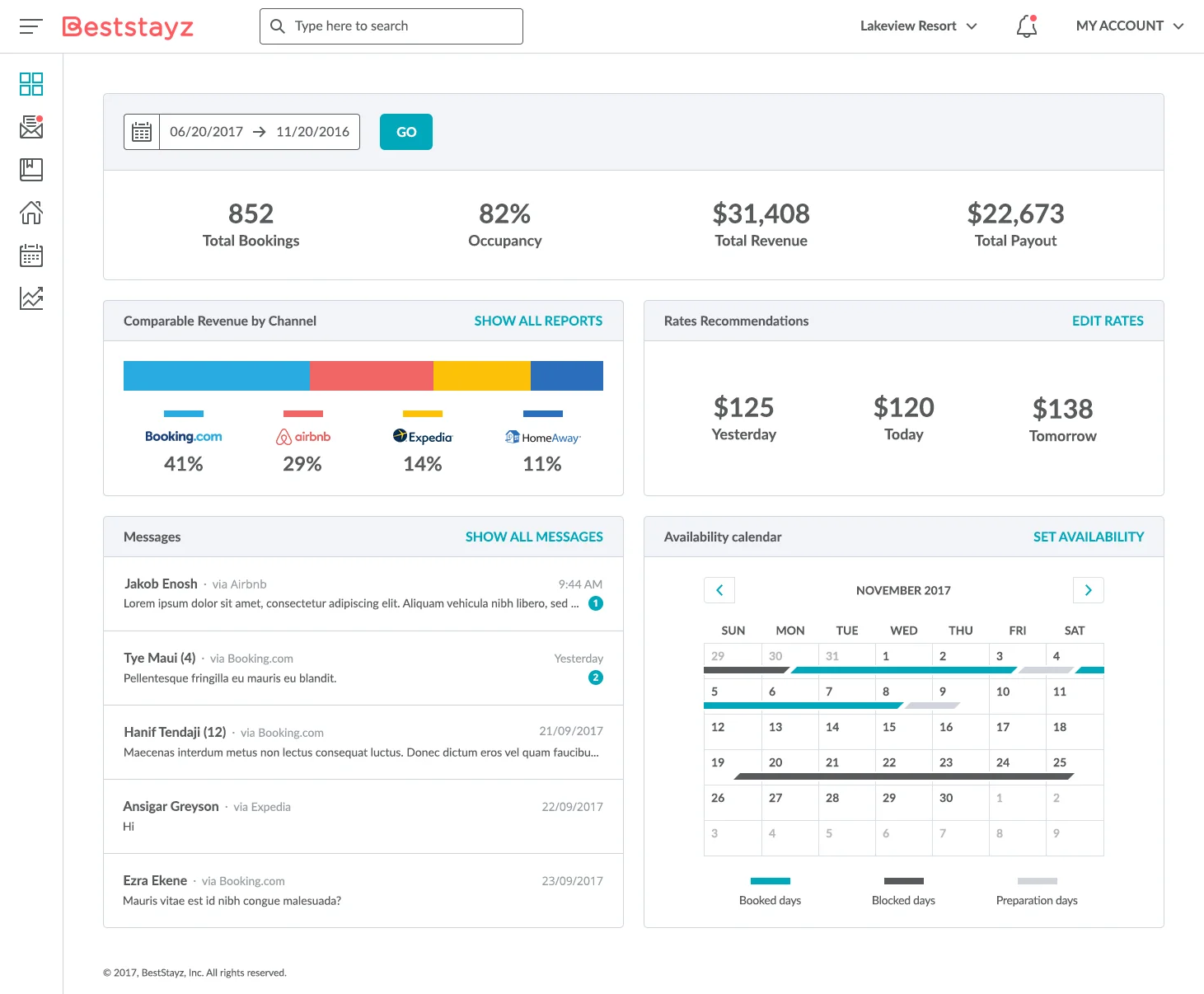Click the EDIT RATES link
Image resolution: width=1204 pixels, height=994 pixels.
click(1107, 321)
